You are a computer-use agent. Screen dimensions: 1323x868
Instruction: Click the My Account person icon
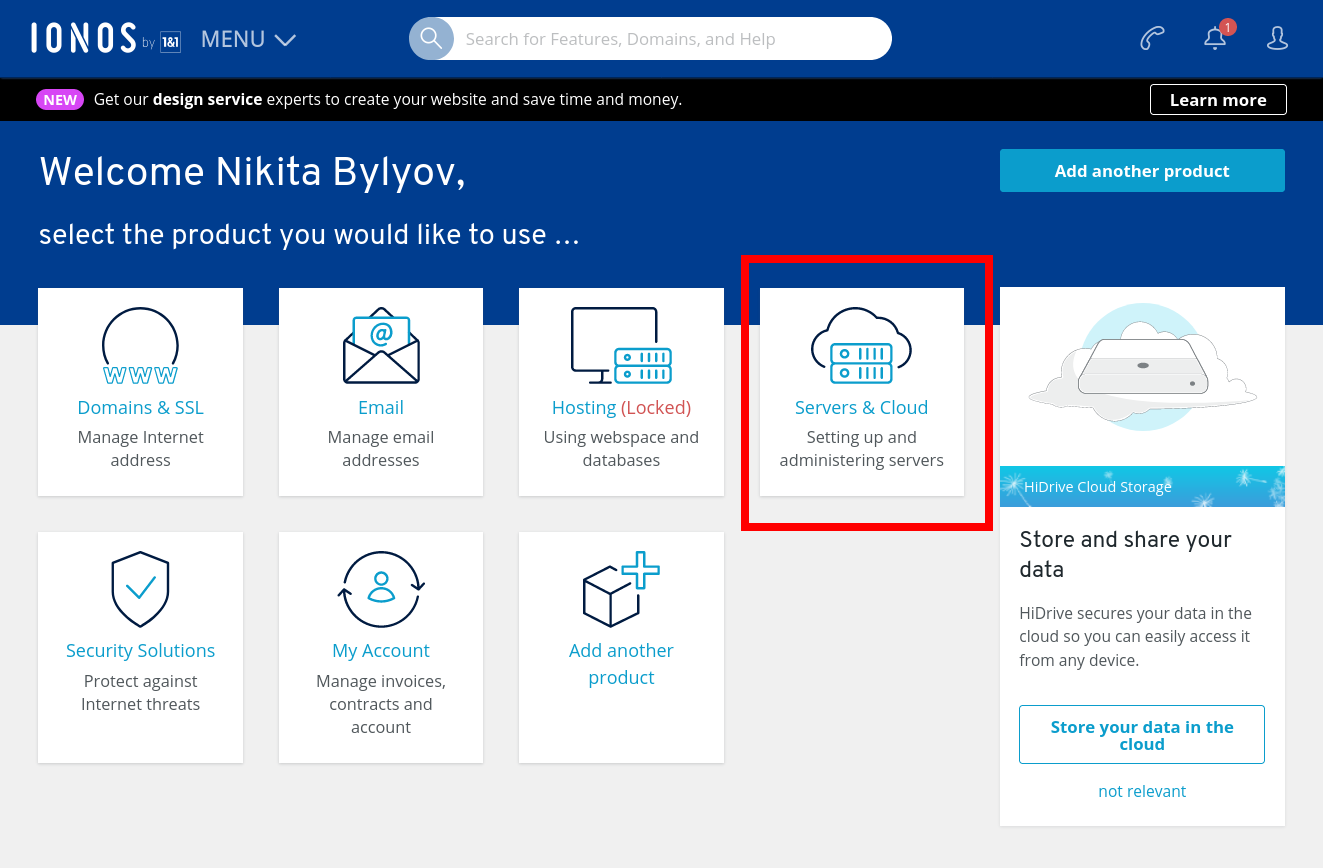coord(381,590)
